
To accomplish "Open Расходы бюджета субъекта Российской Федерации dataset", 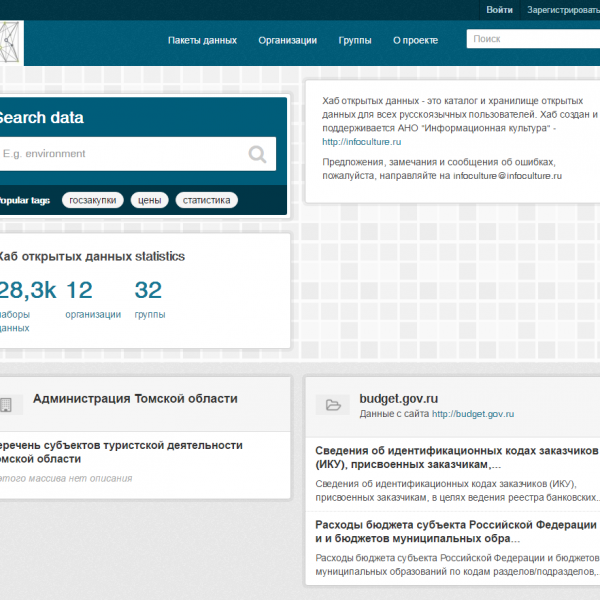I will click(x=456, y=532).
